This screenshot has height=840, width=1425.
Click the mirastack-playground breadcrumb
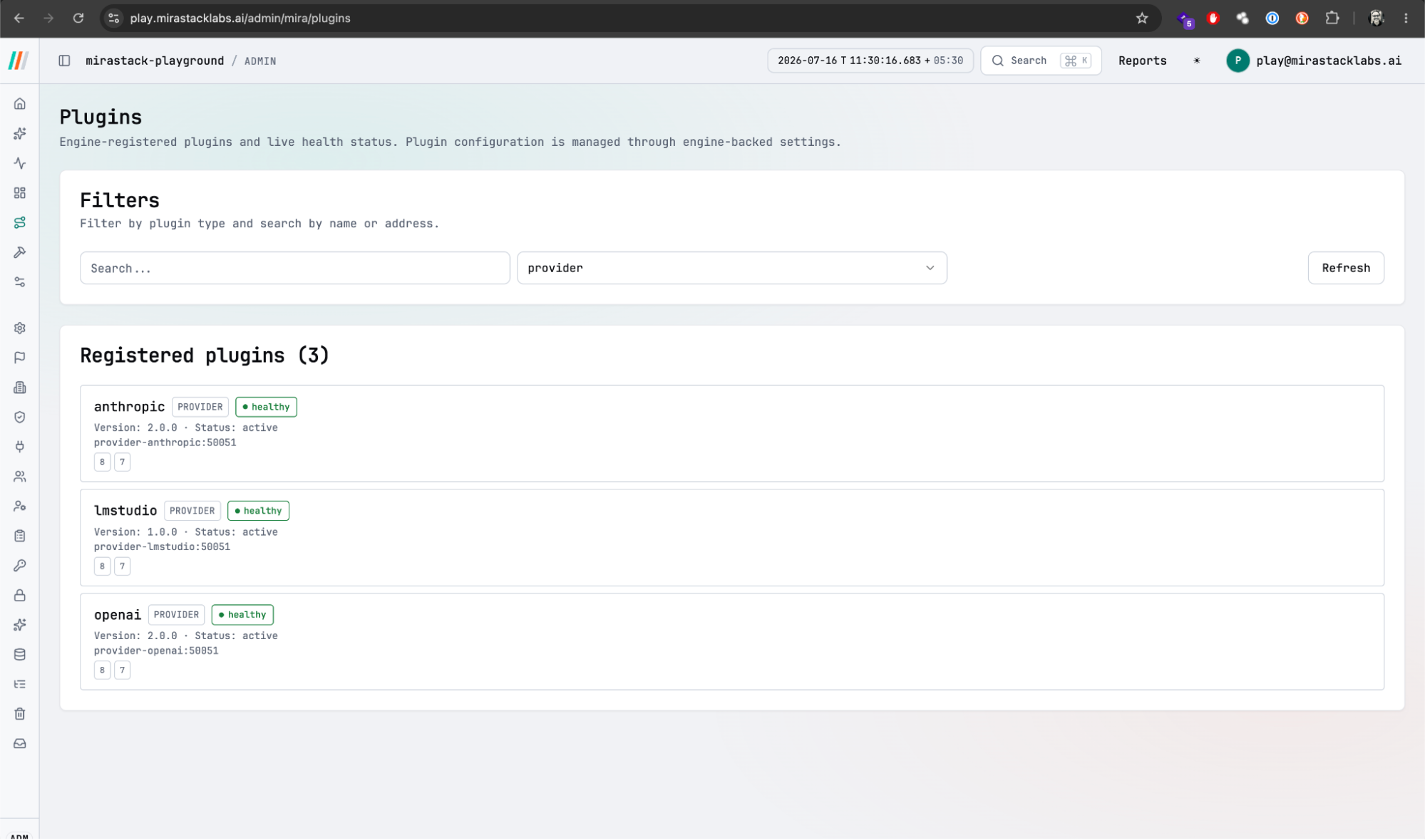(x=155, y=61)
